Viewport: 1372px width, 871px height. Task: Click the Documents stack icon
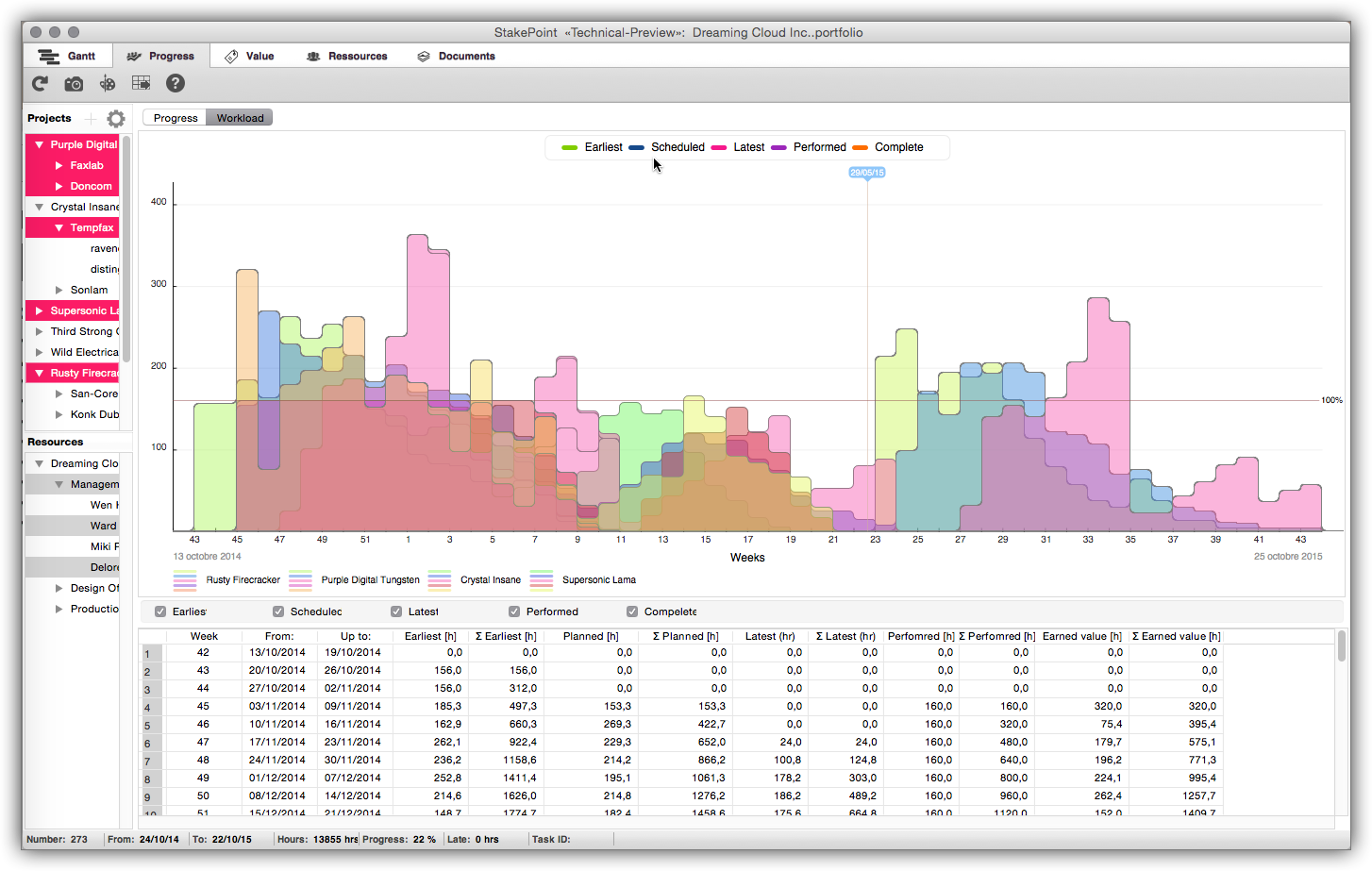point(424,57)
